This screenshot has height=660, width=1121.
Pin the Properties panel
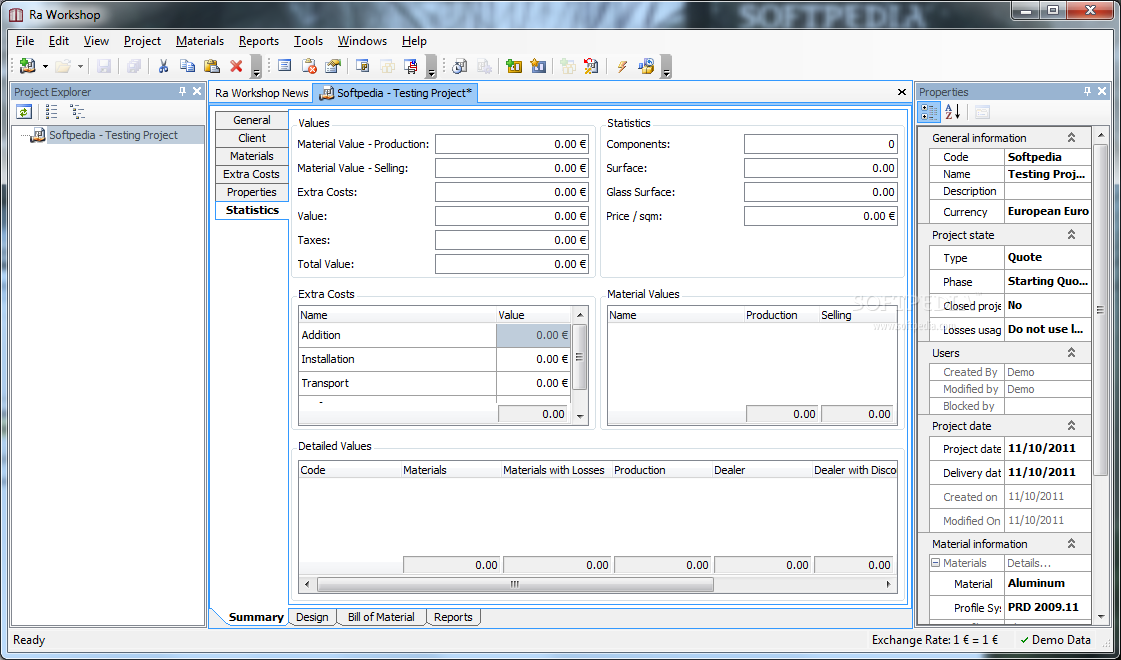(1087, 92)
